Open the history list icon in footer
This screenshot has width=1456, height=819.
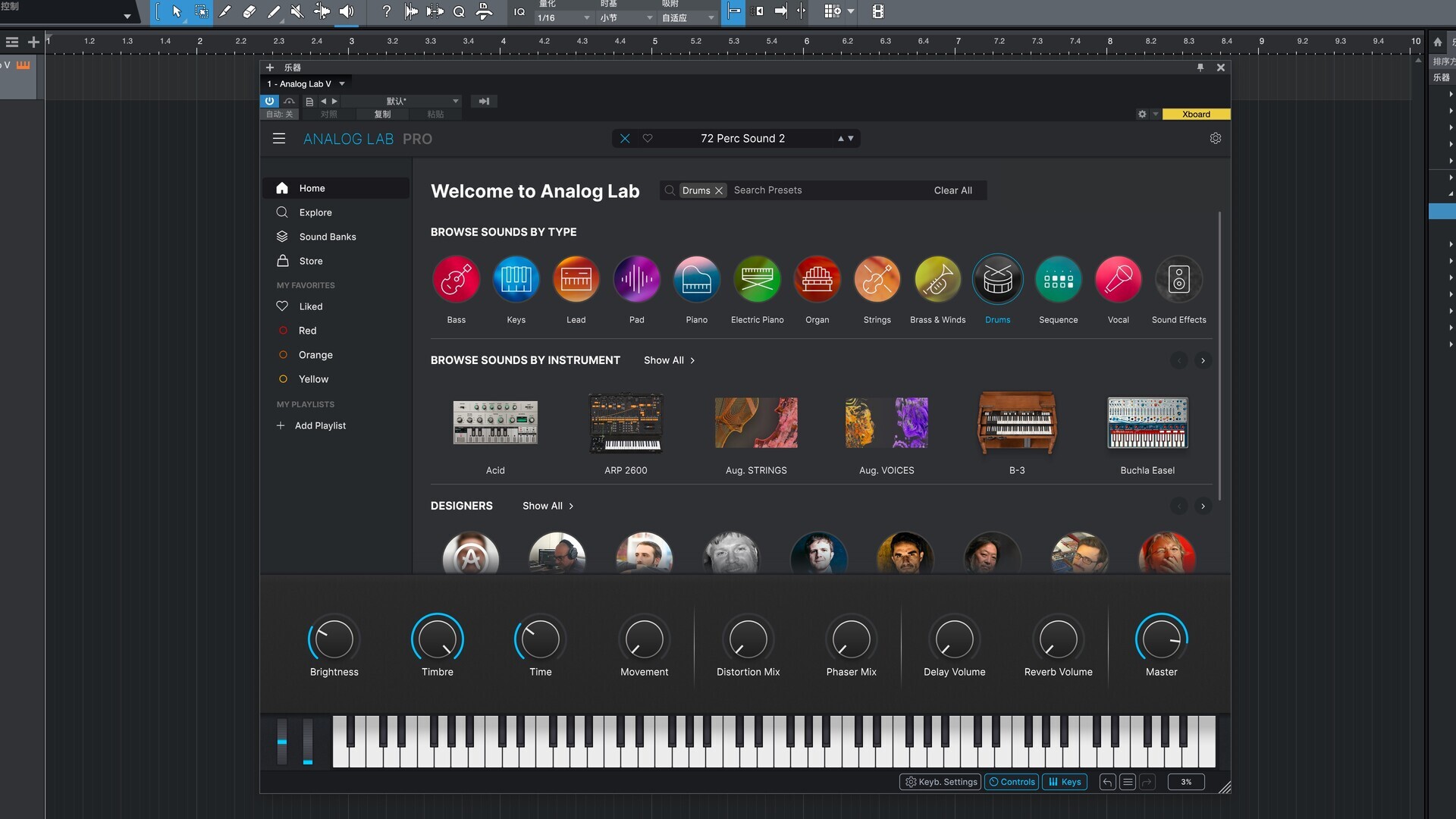(1128, 782)
